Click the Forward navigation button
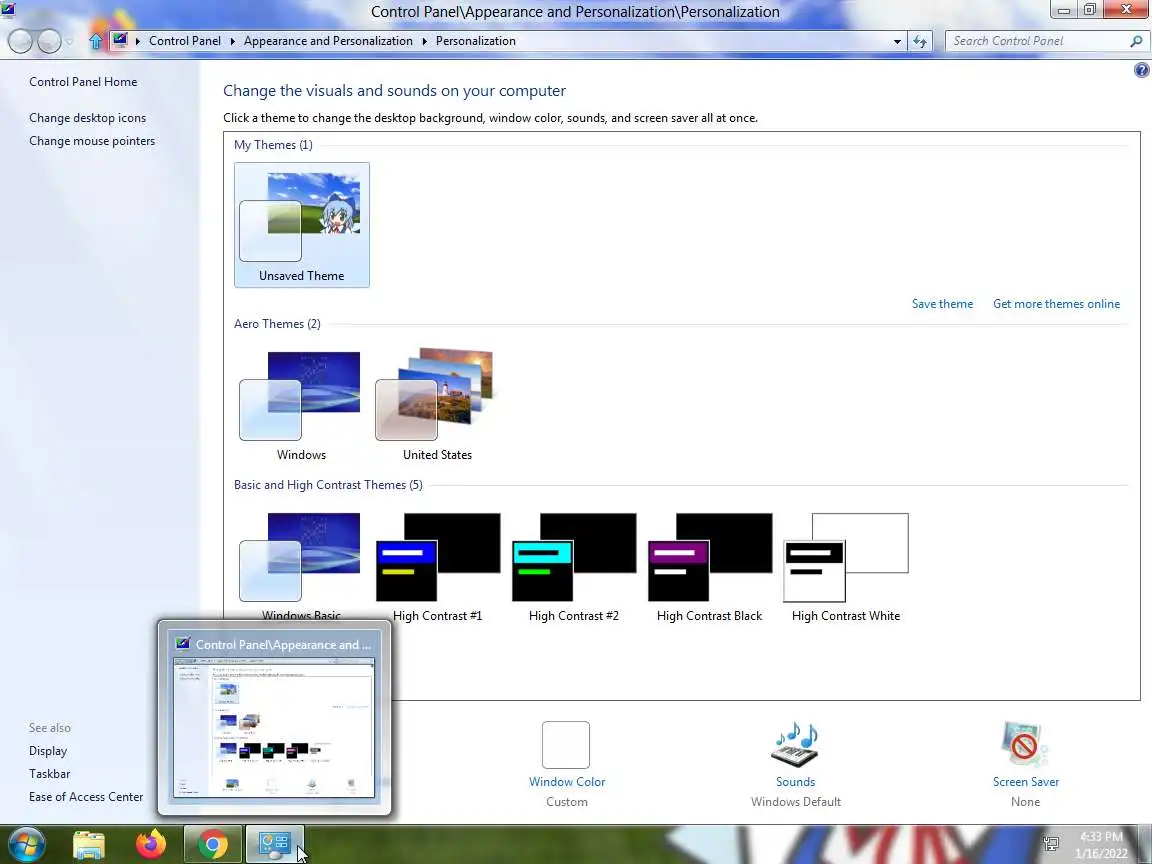 49,41
